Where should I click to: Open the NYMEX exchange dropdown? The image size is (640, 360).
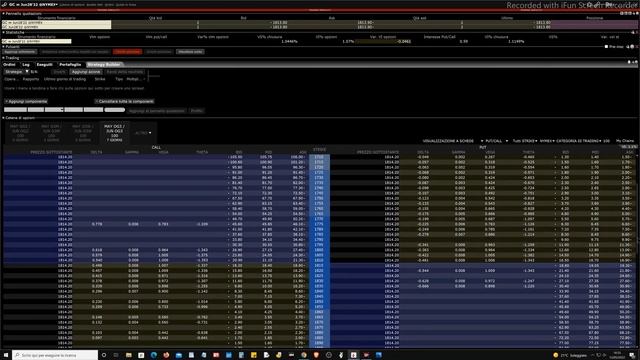[547, 141]
